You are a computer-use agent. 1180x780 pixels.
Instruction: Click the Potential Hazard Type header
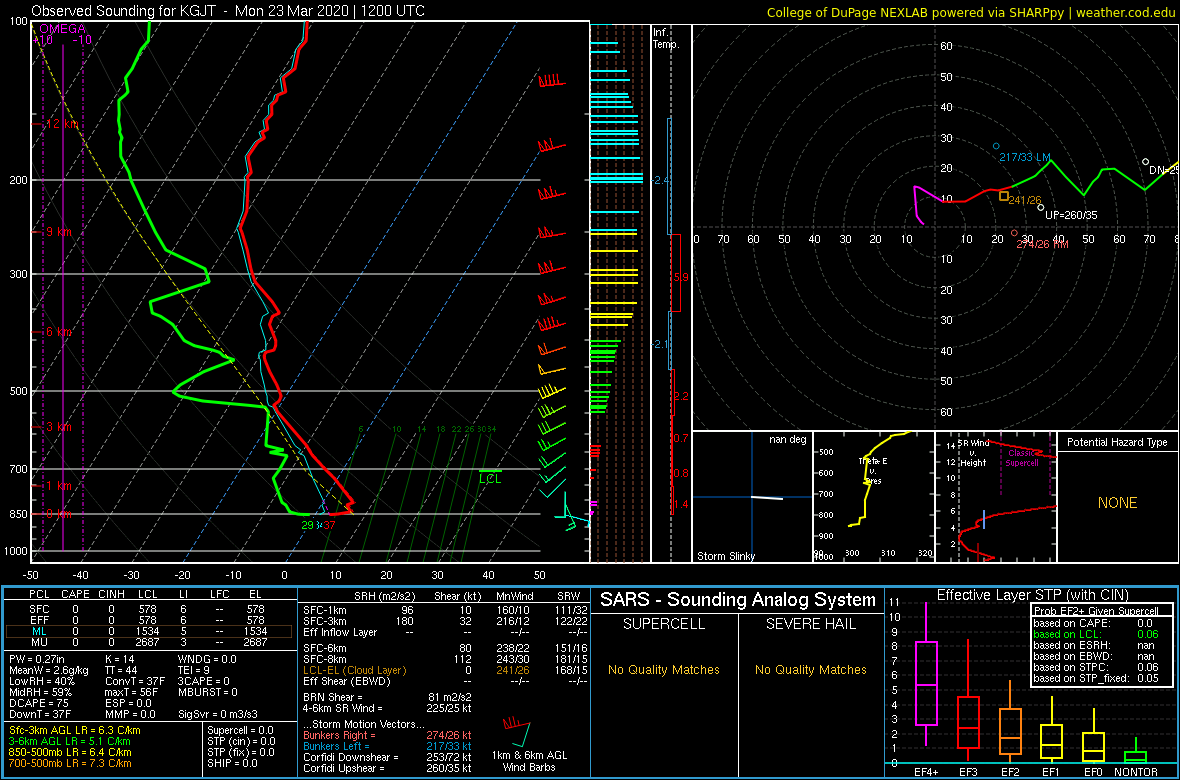pos(1118,442)
